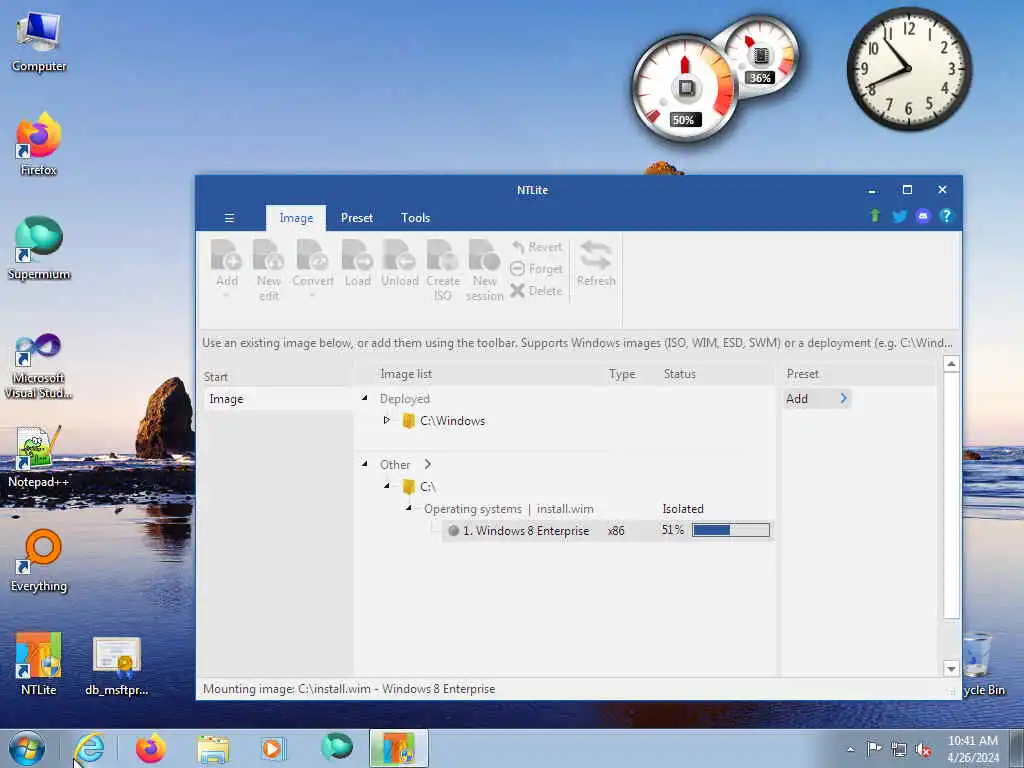Open the Computer desktop icon
Image resolution: width=1024 pixels, height=768 pixels.
[39, 42]
